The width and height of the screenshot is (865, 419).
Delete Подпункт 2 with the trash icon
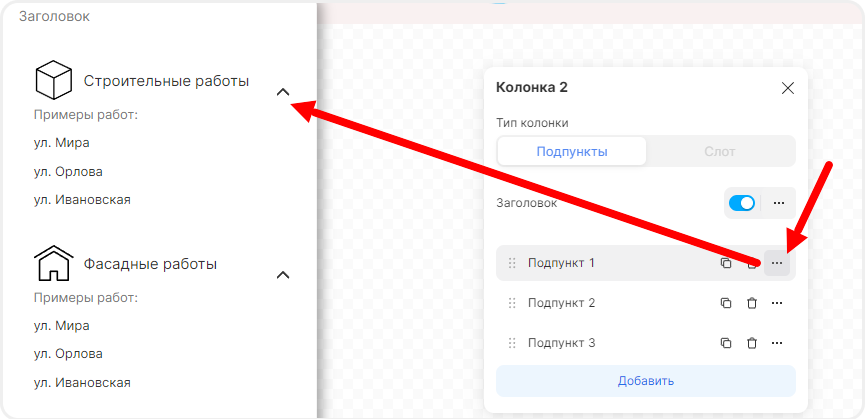(x=751, y=303)
